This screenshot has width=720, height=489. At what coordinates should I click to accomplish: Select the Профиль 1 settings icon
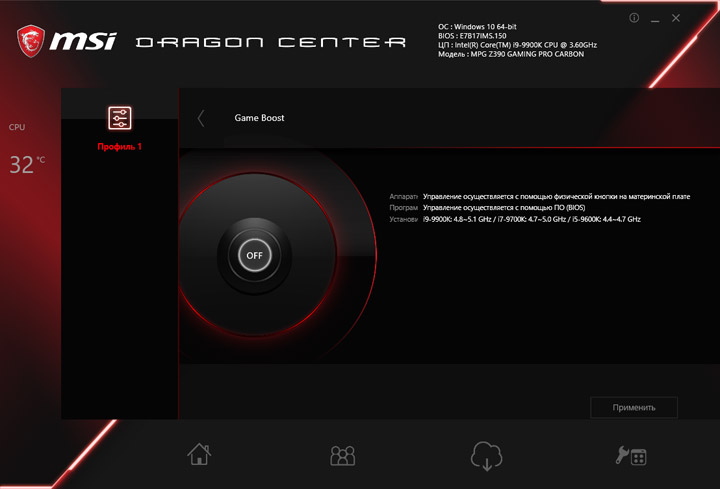click(x=120, y=118)
